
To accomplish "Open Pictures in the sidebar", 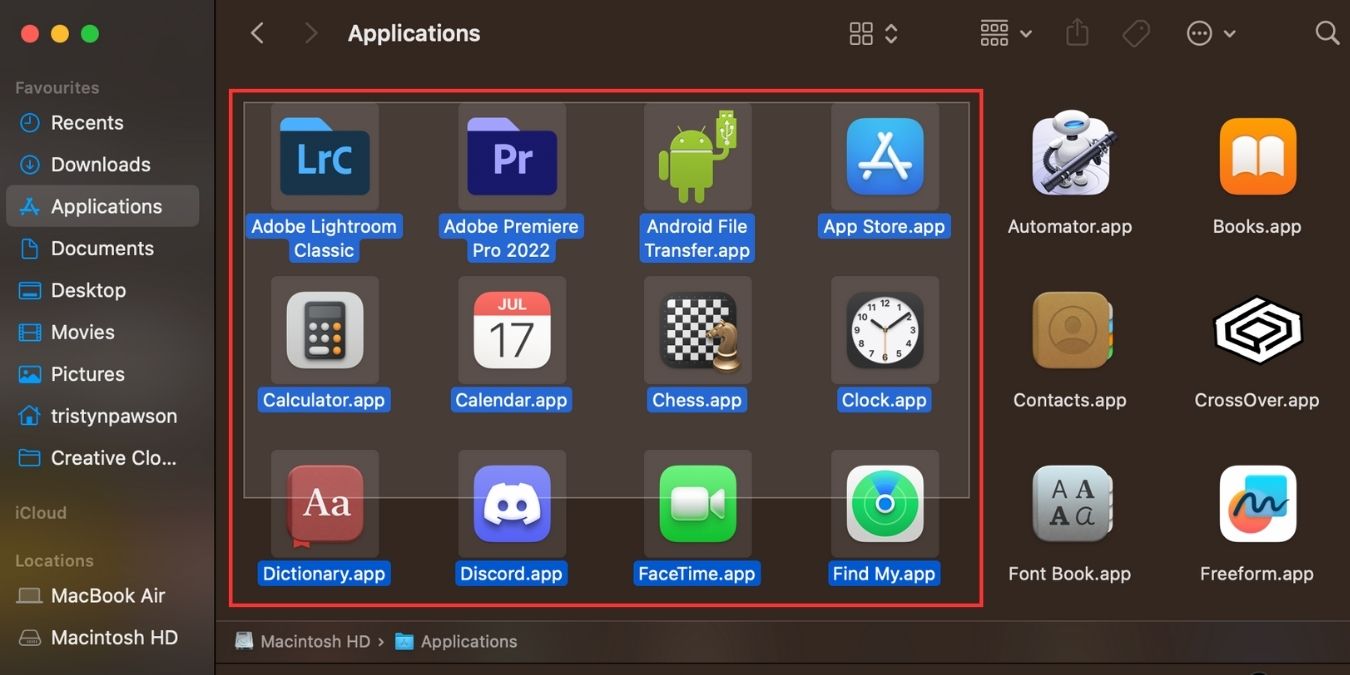I will [103, 374].
